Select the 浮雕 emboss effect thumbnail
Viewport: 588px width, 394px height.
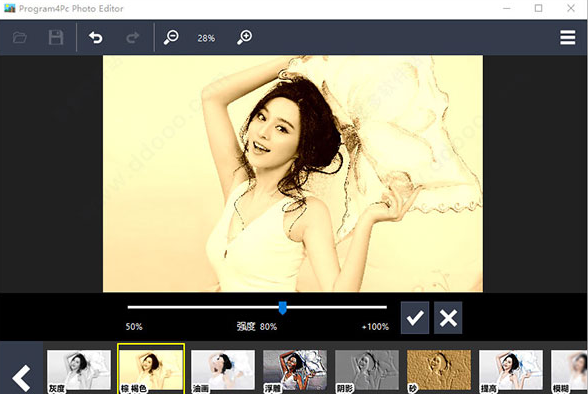tap(295, 371)
